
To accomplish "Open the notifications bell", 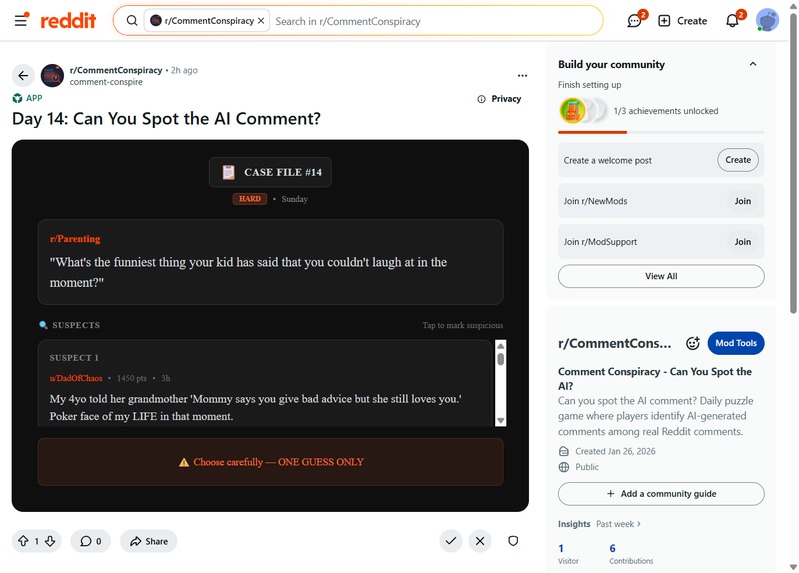I will [x=732, y=21].
